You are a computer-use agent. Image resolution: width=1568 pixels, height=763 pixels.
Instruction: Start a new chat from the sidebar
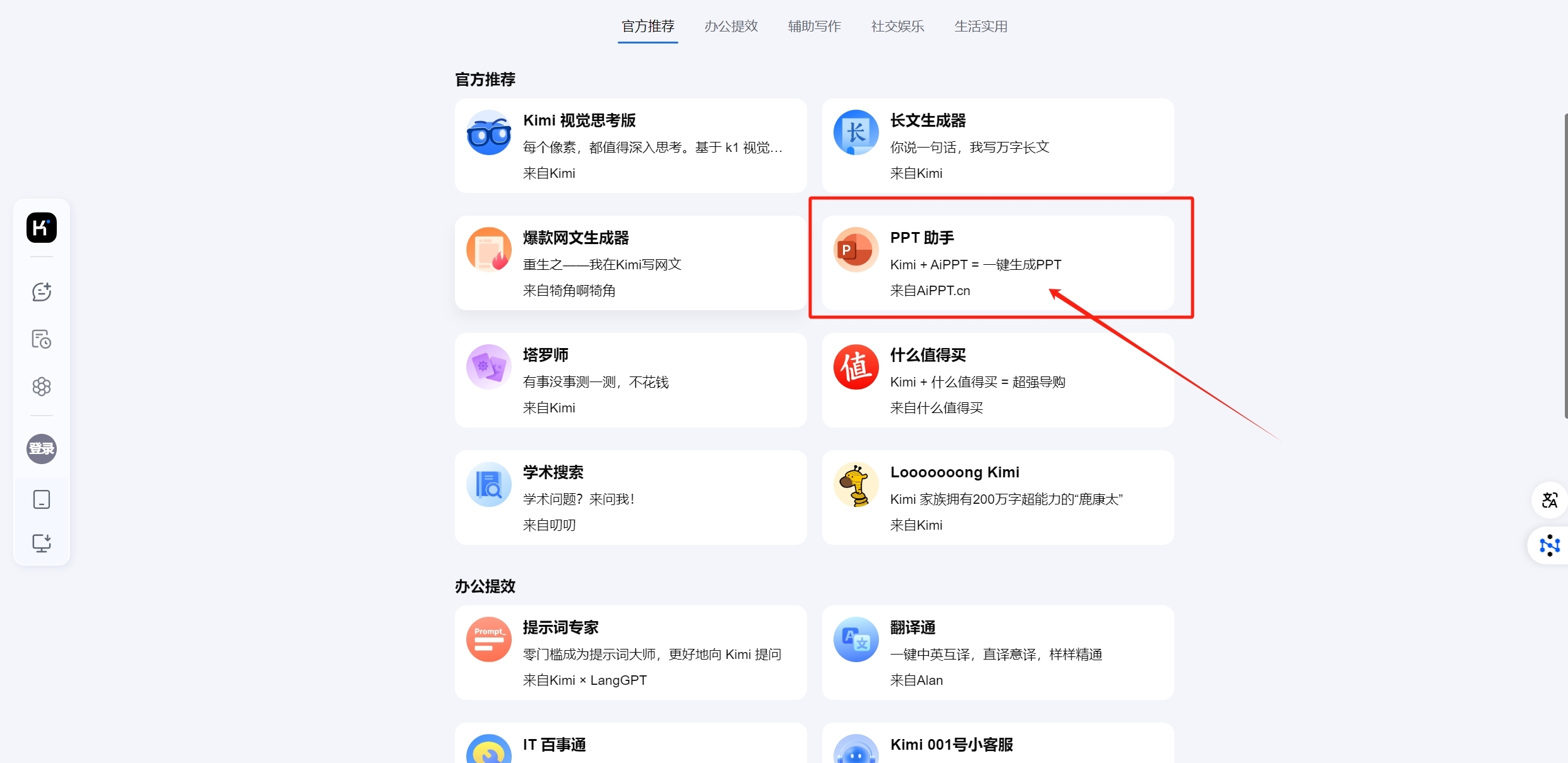tap(42, 291)
